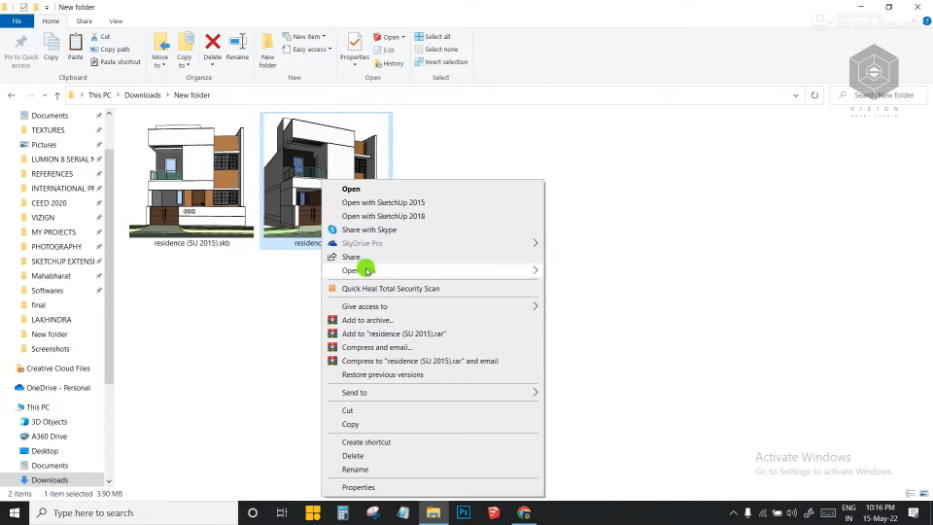This screenshot has height=525, width=933.
Task: Refresh the current folder view
Action: click(815, 95)
